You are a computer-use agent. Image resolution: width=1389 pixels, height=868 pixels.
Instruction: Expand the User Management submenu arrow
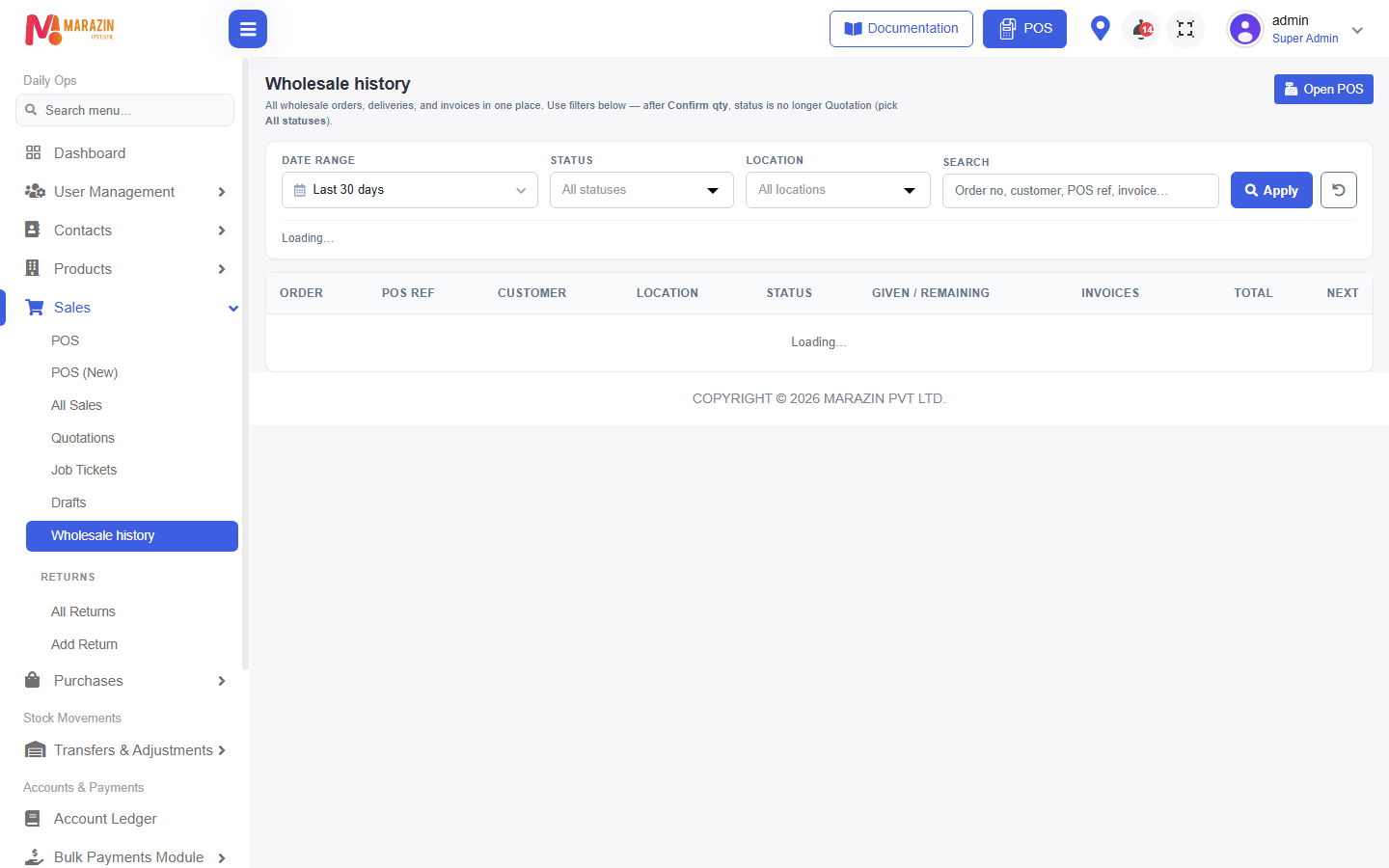pos(222,192)
